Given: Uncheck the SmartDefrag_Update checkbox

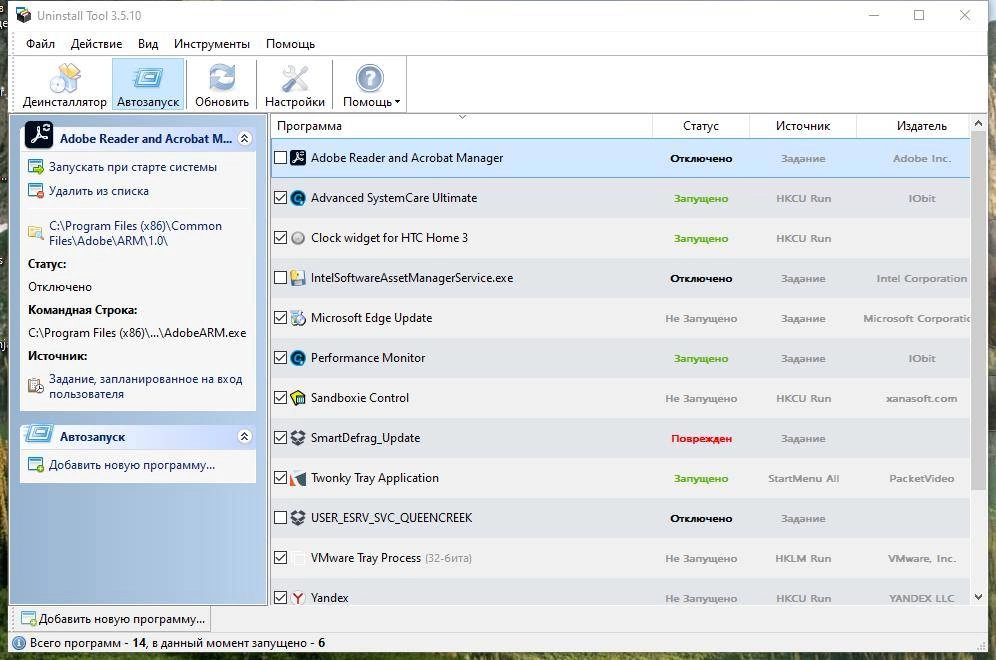Looking at the screenshot, I should pos(280,438).
